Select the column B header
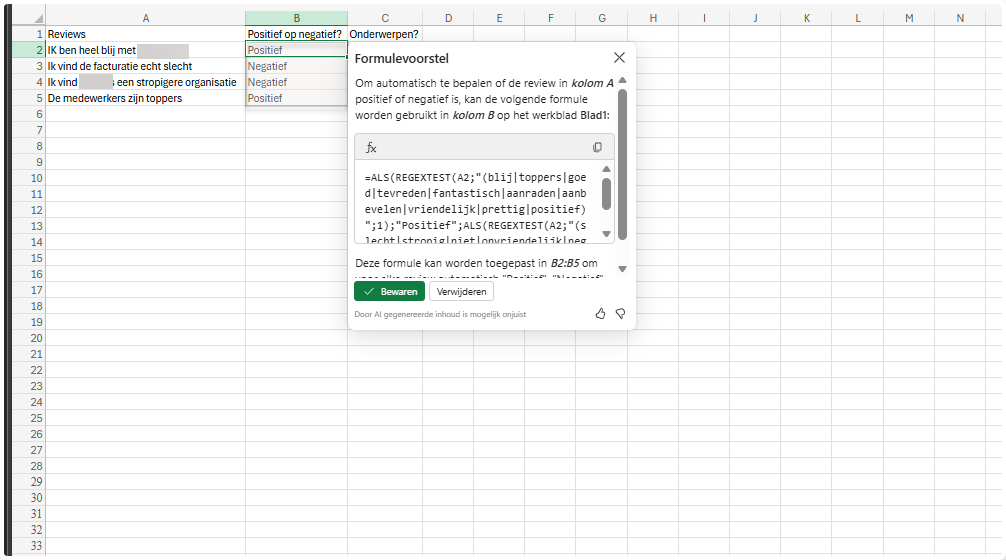 [296, 18]
